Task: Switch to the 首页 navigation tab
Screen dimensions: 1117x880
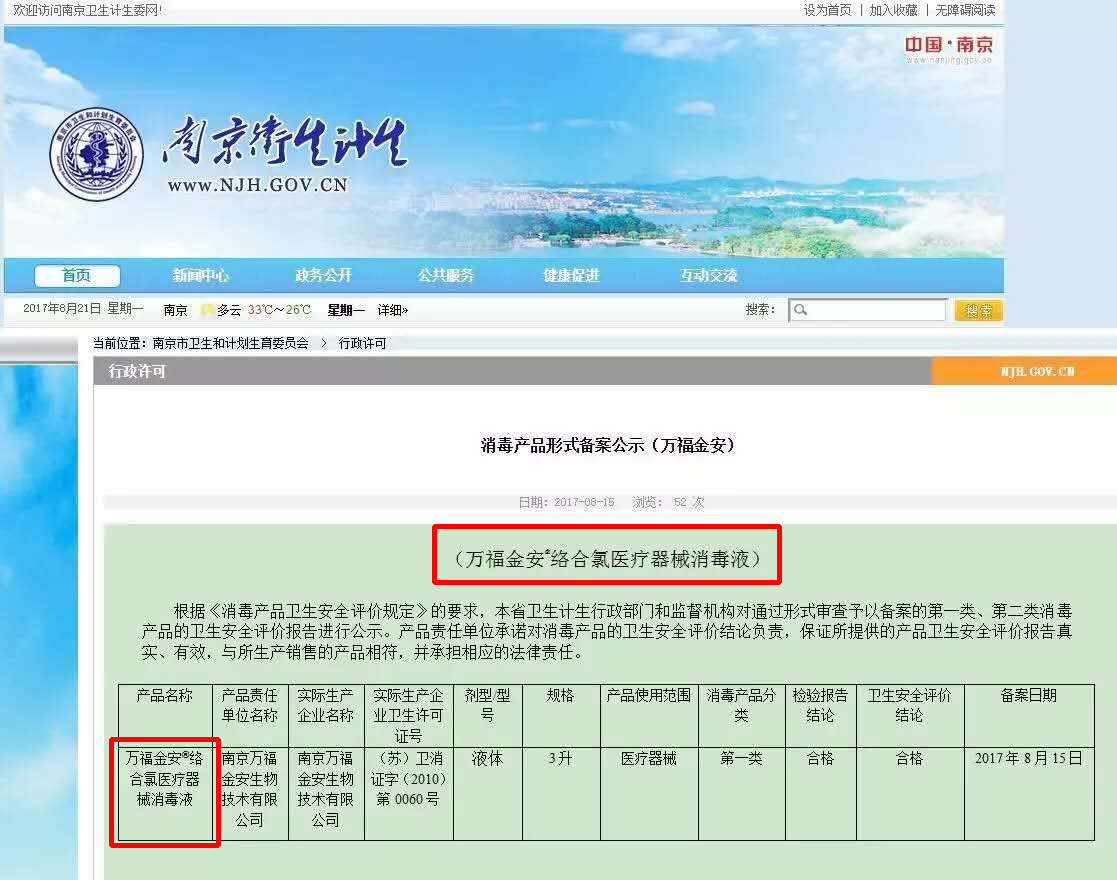Action: [x=77, y=275]
